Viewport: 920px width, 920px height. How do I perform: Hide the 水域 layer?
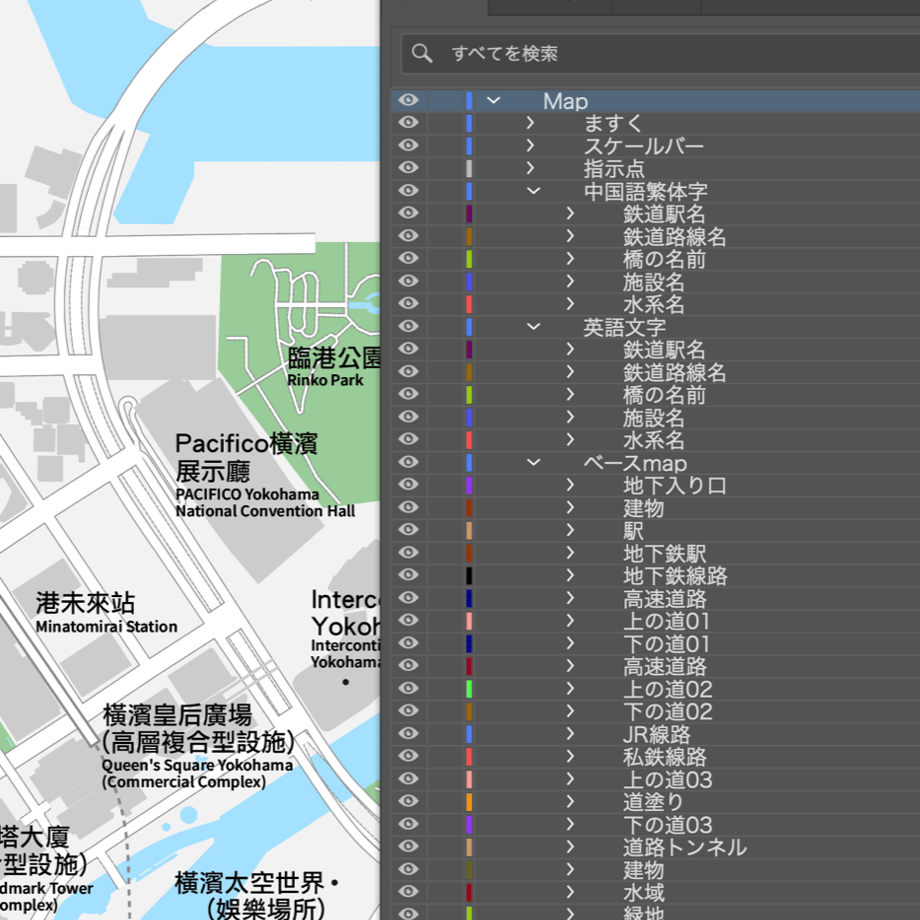[x=408, y=892]
